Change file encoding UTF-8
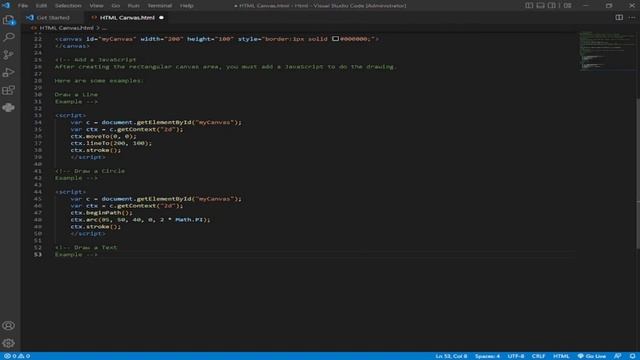 click(516, 356)
